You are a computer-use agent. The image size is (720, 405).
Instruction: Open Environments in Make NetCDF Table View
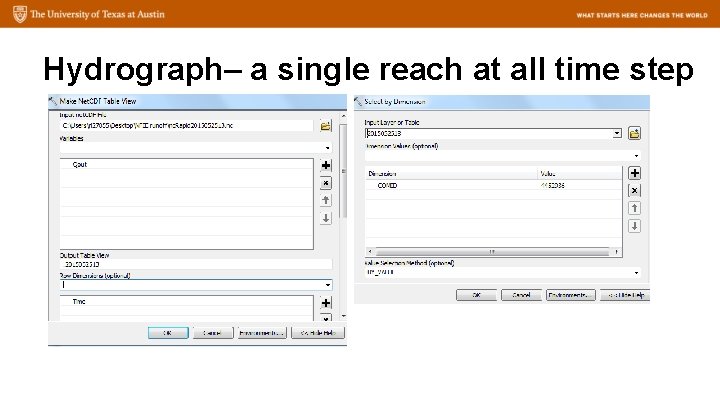point(262,333)
